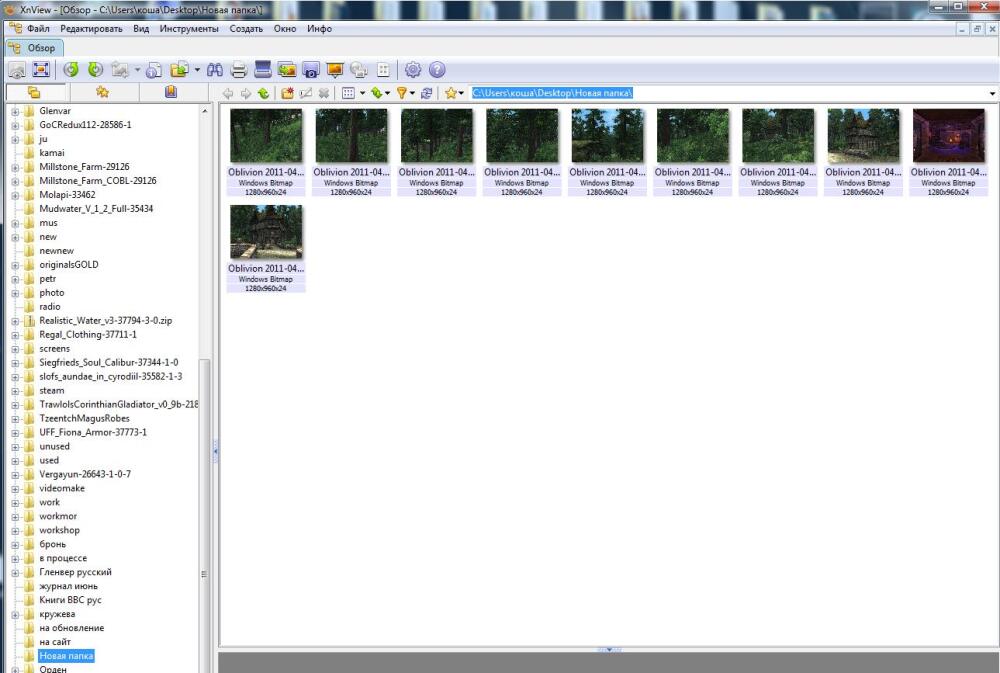
Task: Select the purple interior Oblivion thumbnail
Action: click(x=948, y=136)
